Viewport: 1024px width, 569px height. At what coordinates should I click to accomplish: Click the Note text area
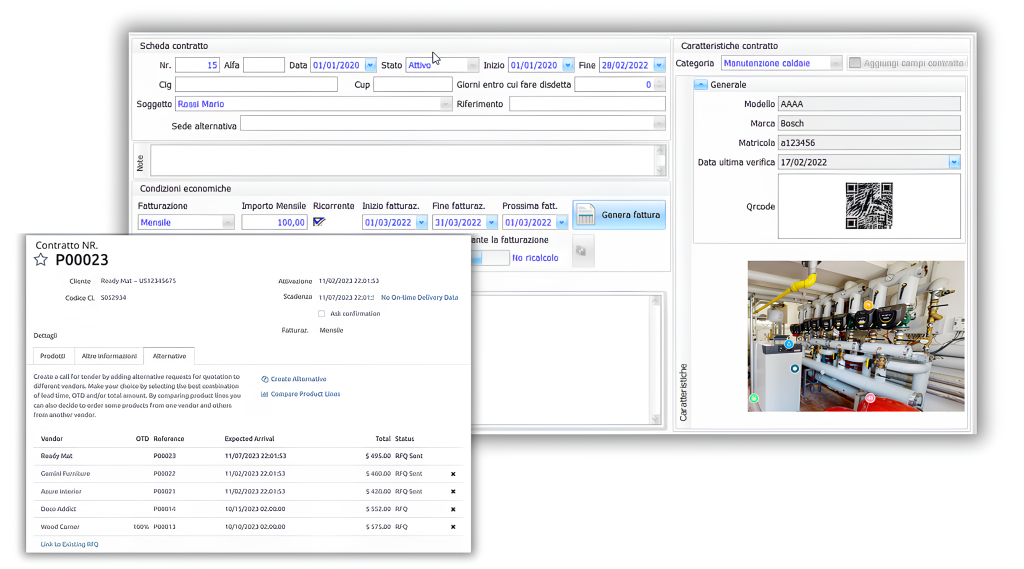[x=403, y=160]
